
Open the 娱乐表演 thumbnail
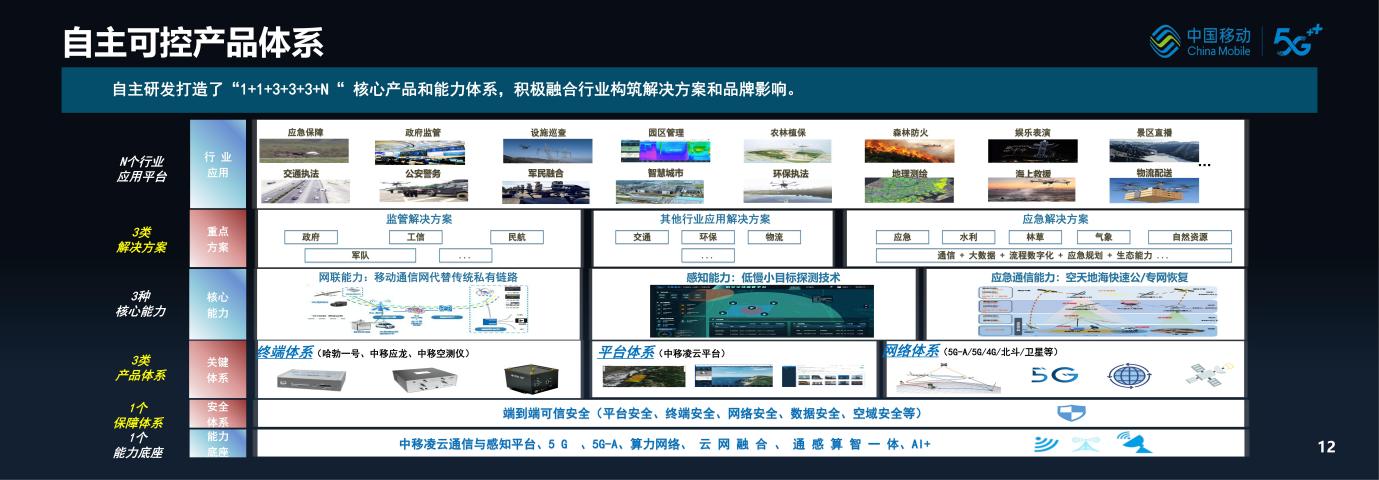(x=1033, y=150)
